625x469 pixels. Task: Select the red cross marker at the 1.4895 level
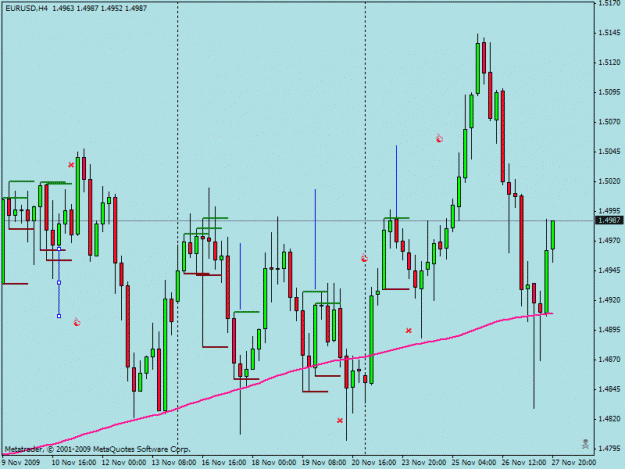pos(409,330)
